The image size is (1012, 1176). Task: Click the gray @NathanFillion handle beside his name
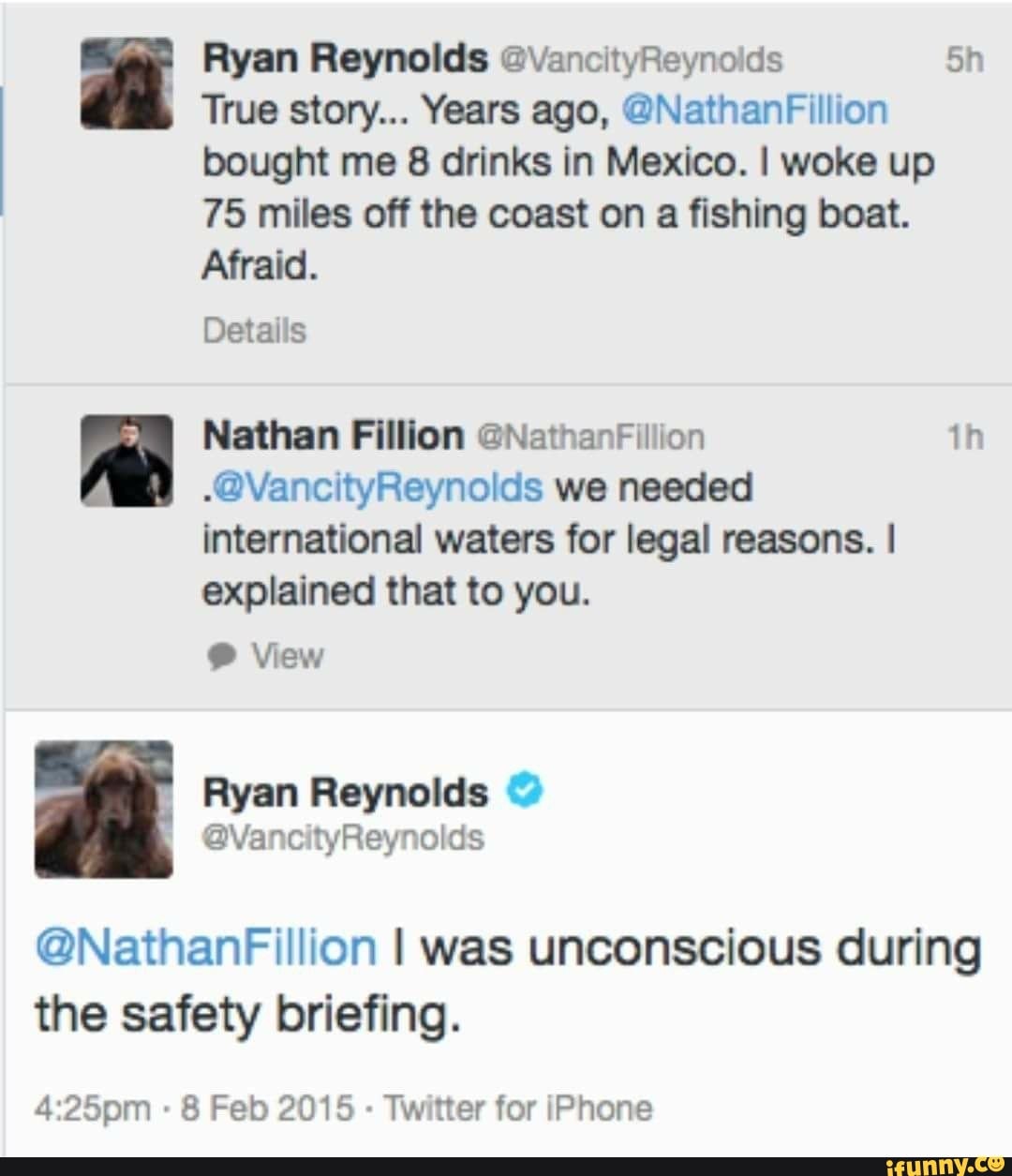click(x=590, y=437)
